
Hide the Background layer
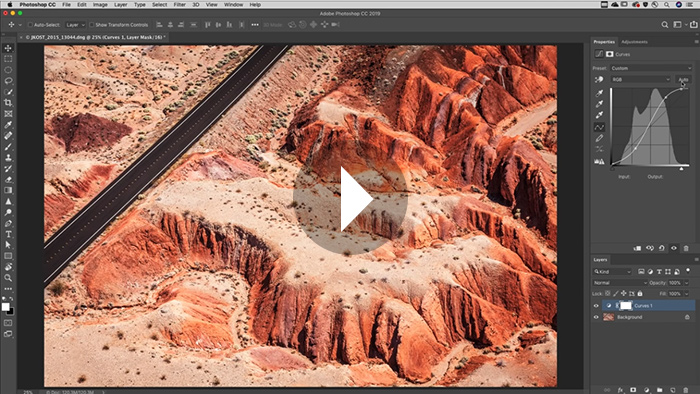[x=596, y=317]
